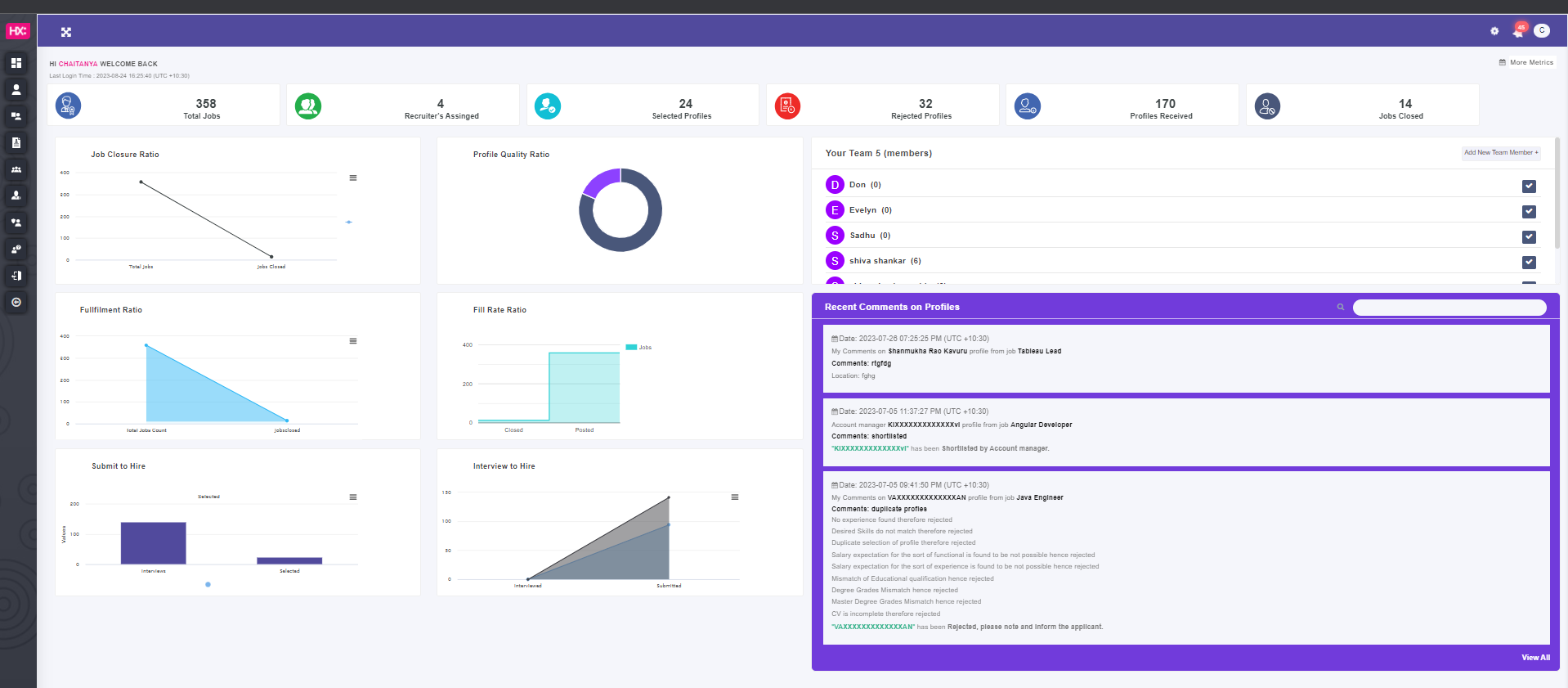Open settings gear in top bar
Screen dimensions: 1568x688
(1494, 31)
